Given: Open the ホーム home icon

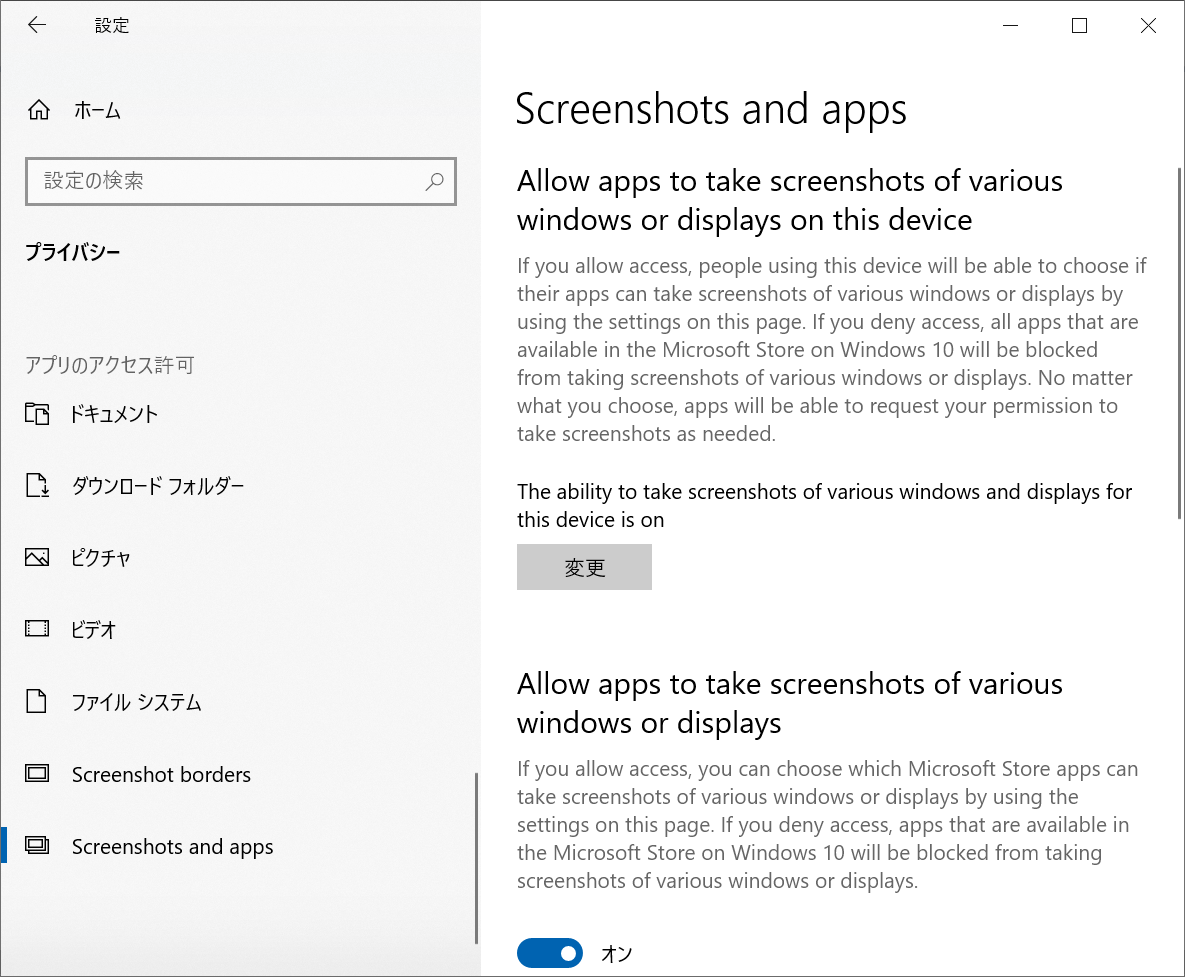Looking at the screenshot, I should [x=39, y=110].
